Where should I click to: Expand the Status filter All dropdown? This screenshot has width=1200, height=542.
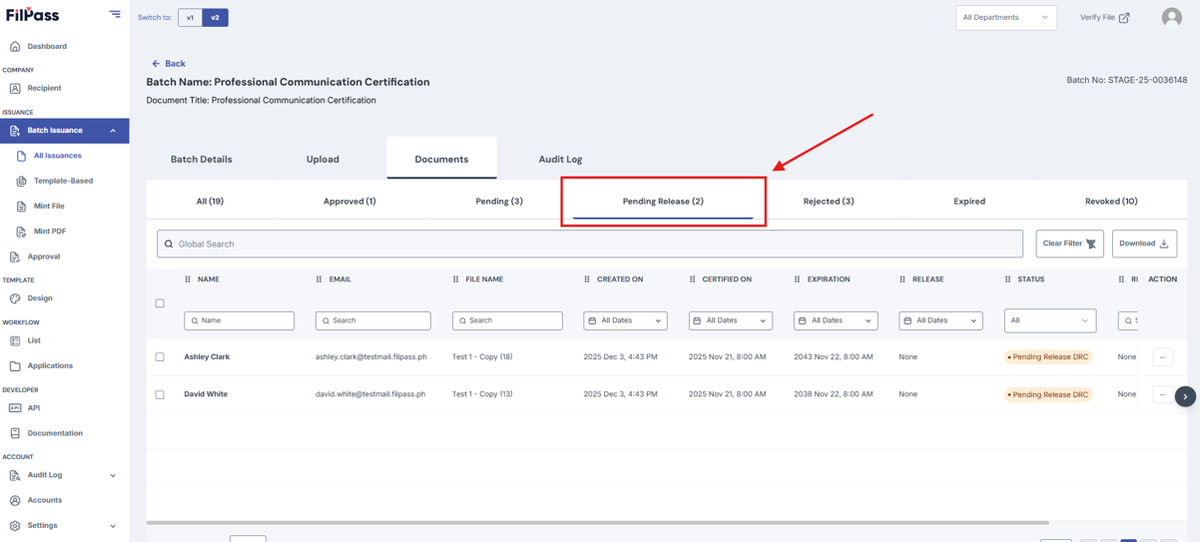click(1050, 321)
